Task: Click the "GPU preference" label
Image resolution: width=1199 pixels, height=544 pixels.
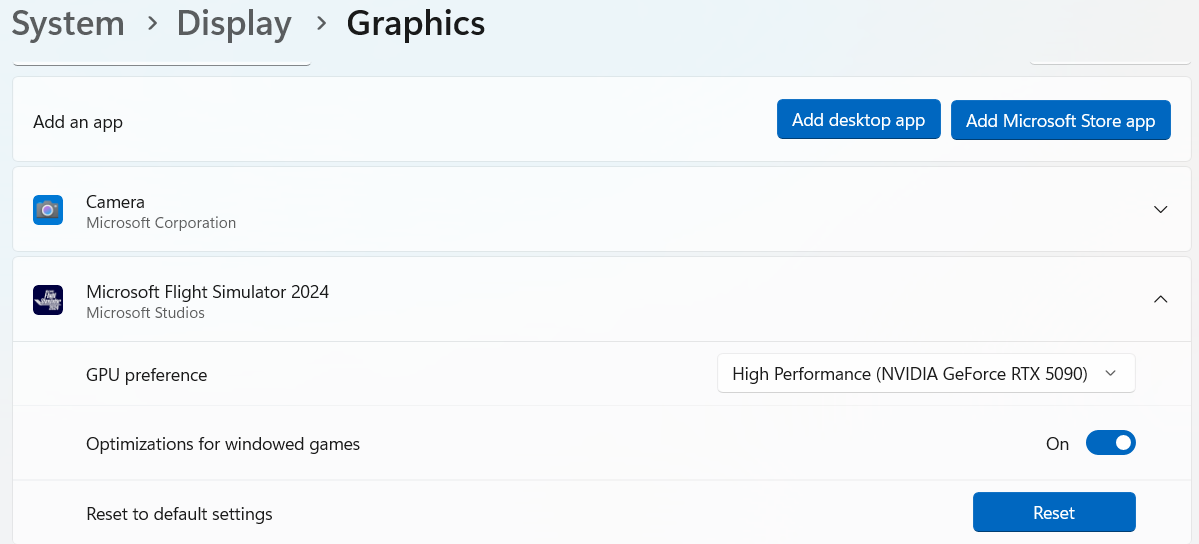Action: coord(147,375)
